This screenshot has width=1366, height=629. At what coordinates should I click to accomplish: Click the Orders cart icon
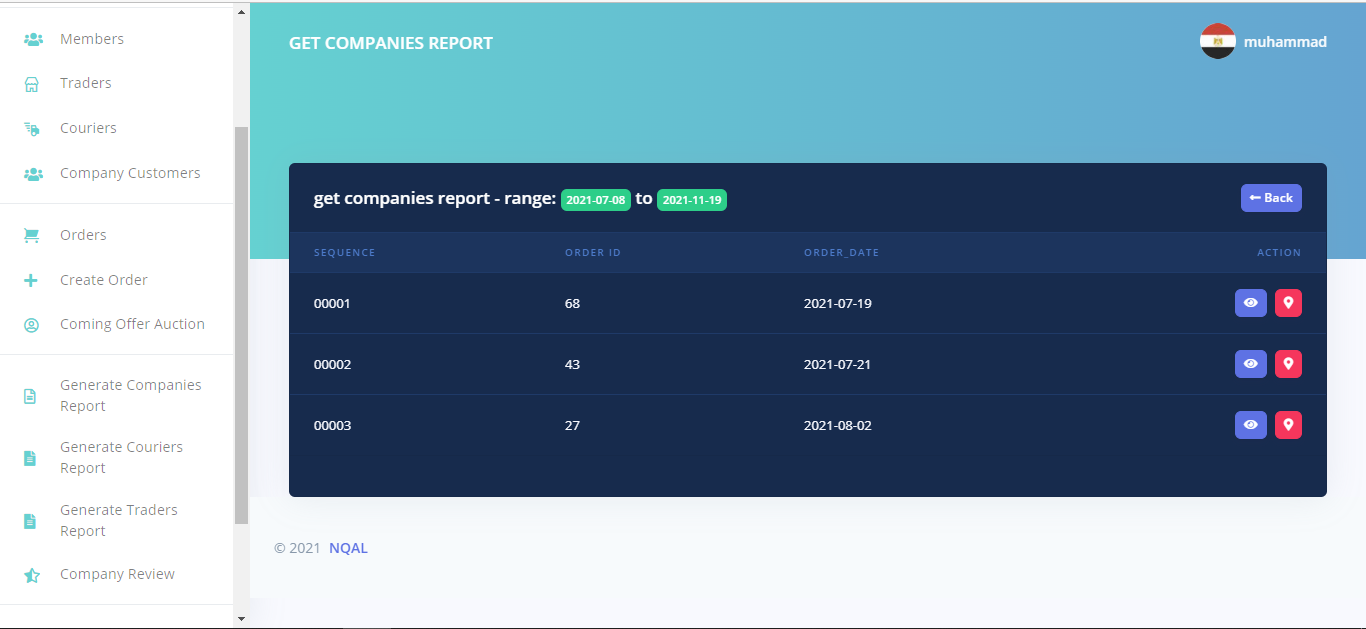pyautogui.click(x=31, y=236)
